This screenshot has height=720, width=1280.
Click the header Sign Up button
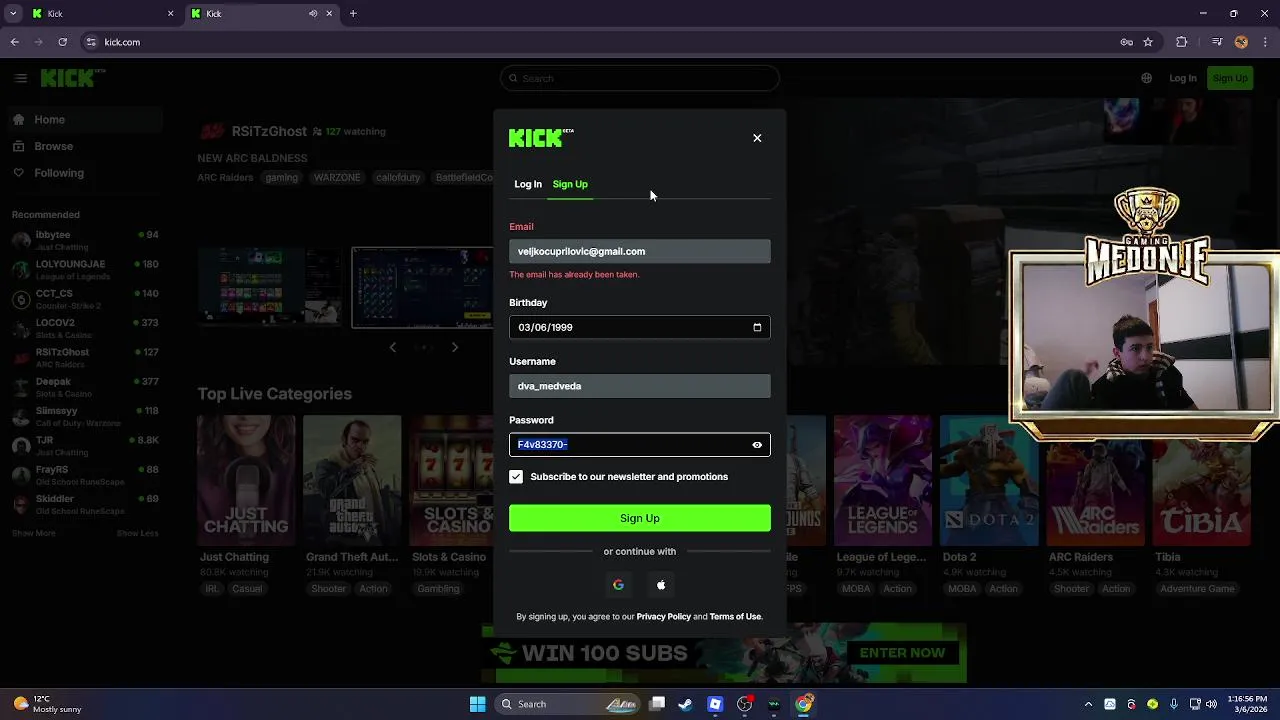(1230, 78)
